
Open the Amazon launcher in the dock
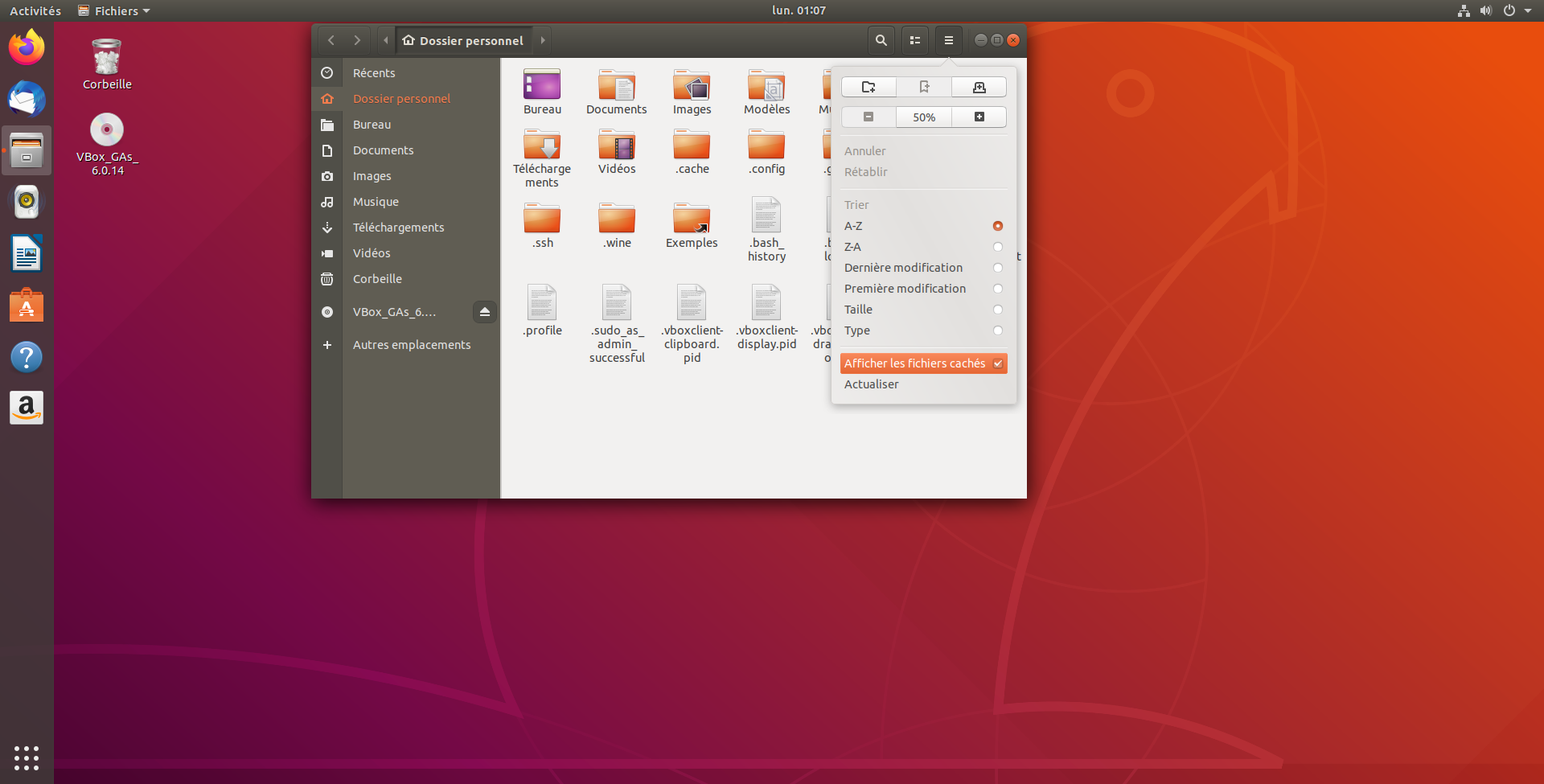click(x=27, y=408)
